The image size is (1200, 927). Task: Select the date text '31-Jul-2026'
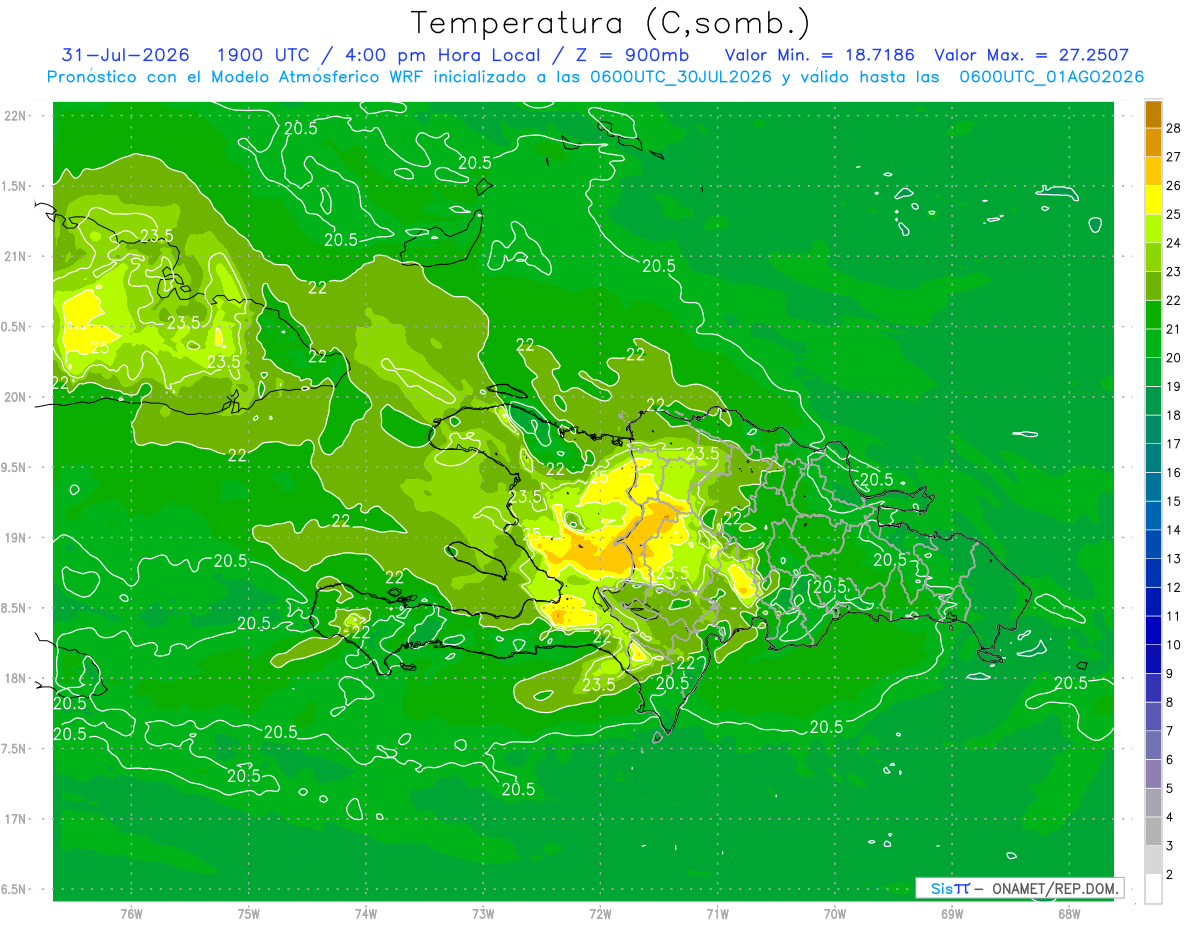coord(126,55)
